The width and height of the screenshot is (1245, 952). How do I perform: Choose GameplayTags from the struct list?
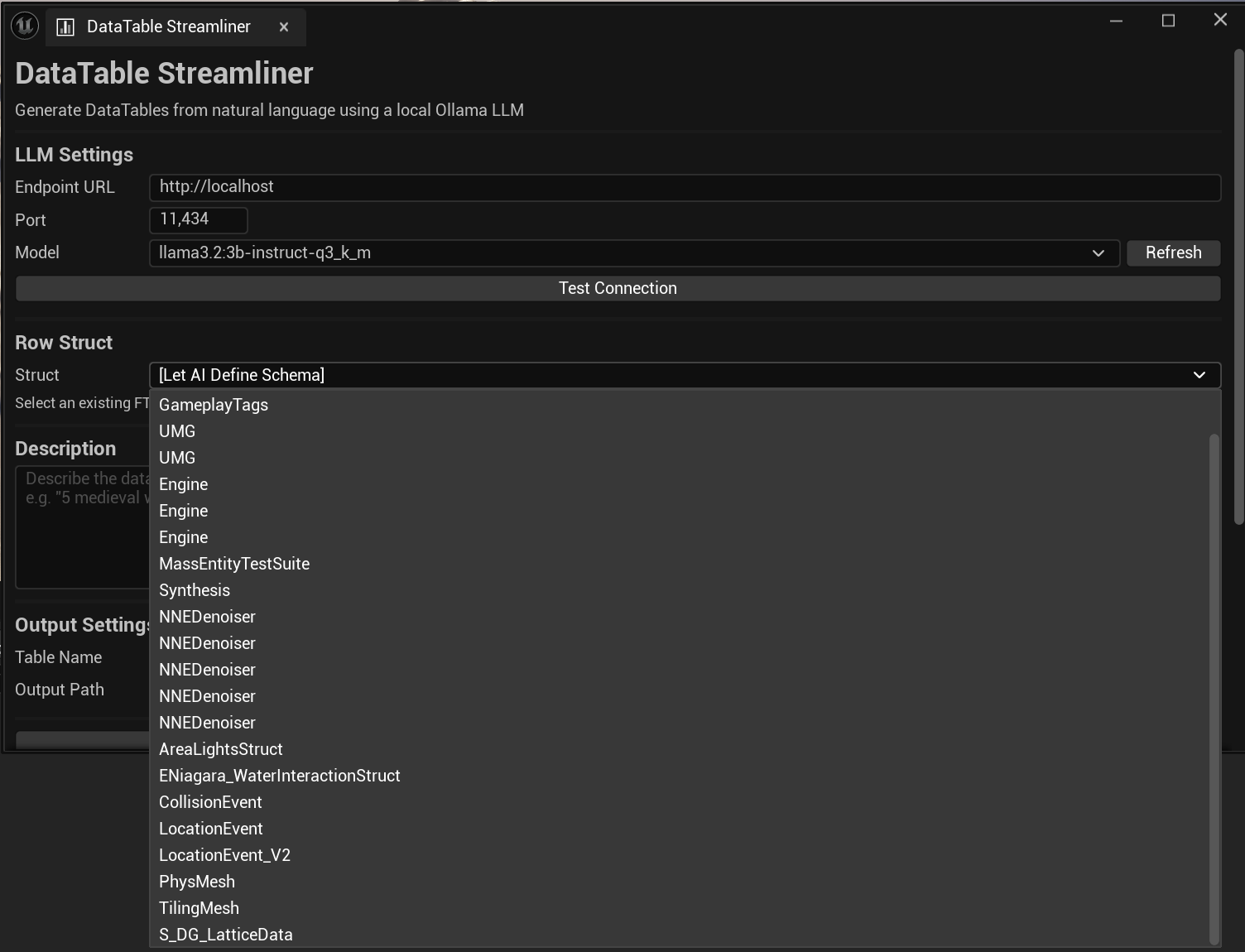click(x=214, y=405)
